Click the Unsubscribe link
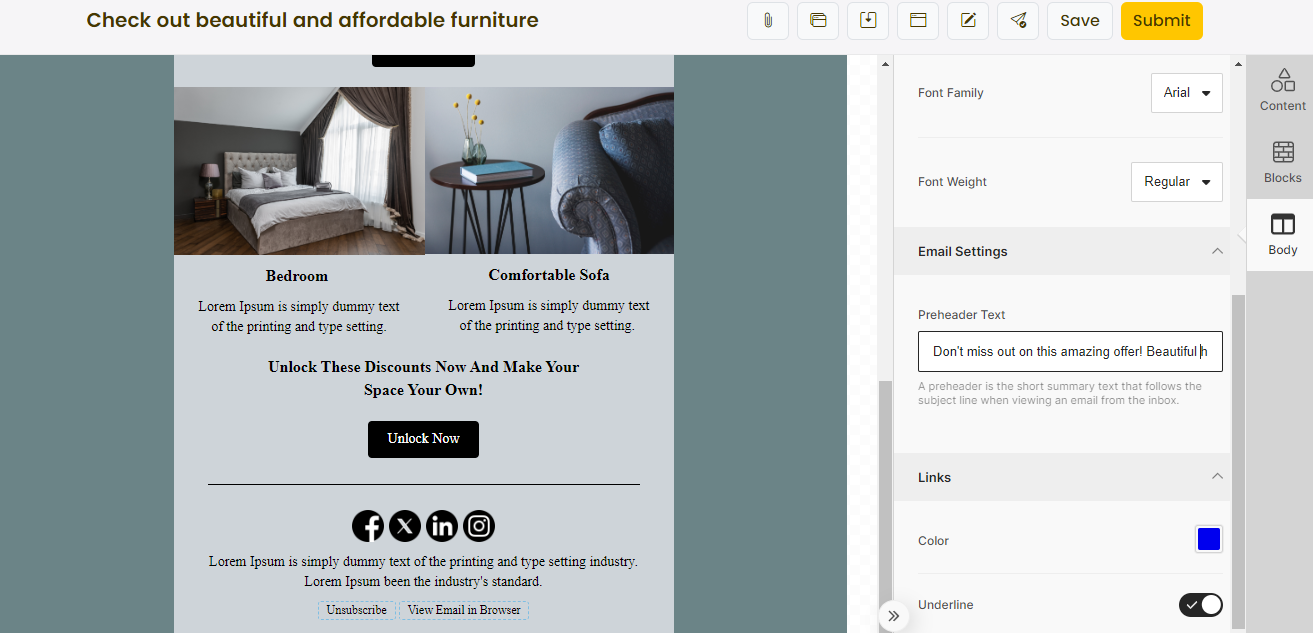This screenshot has width=1313, height=633. pyautogui.click(x=357, y=610)
